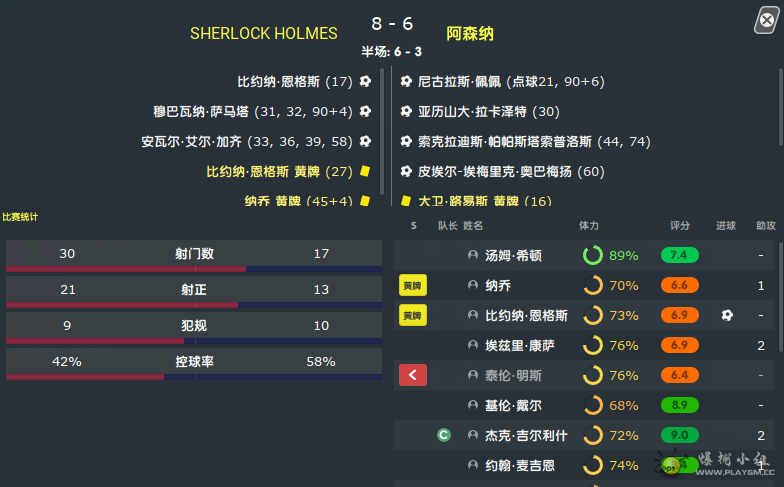Screen dimensions: 784x487
Task: Sort players by 进球 column header
Action: click(x=726, y=226)
